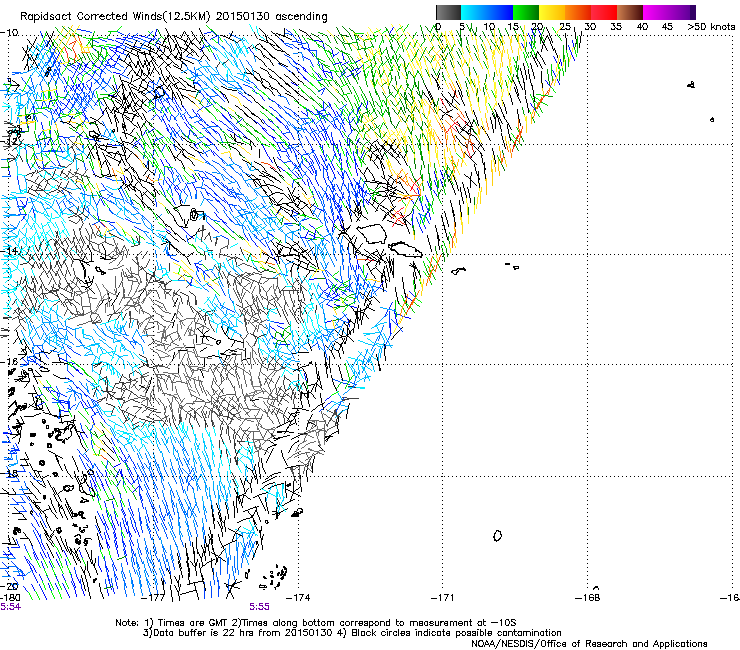Click the 'NOAA/NESDIS/Office of Research and Applications' credit
The height and width of the screenshot is (650, 740).
589,644
